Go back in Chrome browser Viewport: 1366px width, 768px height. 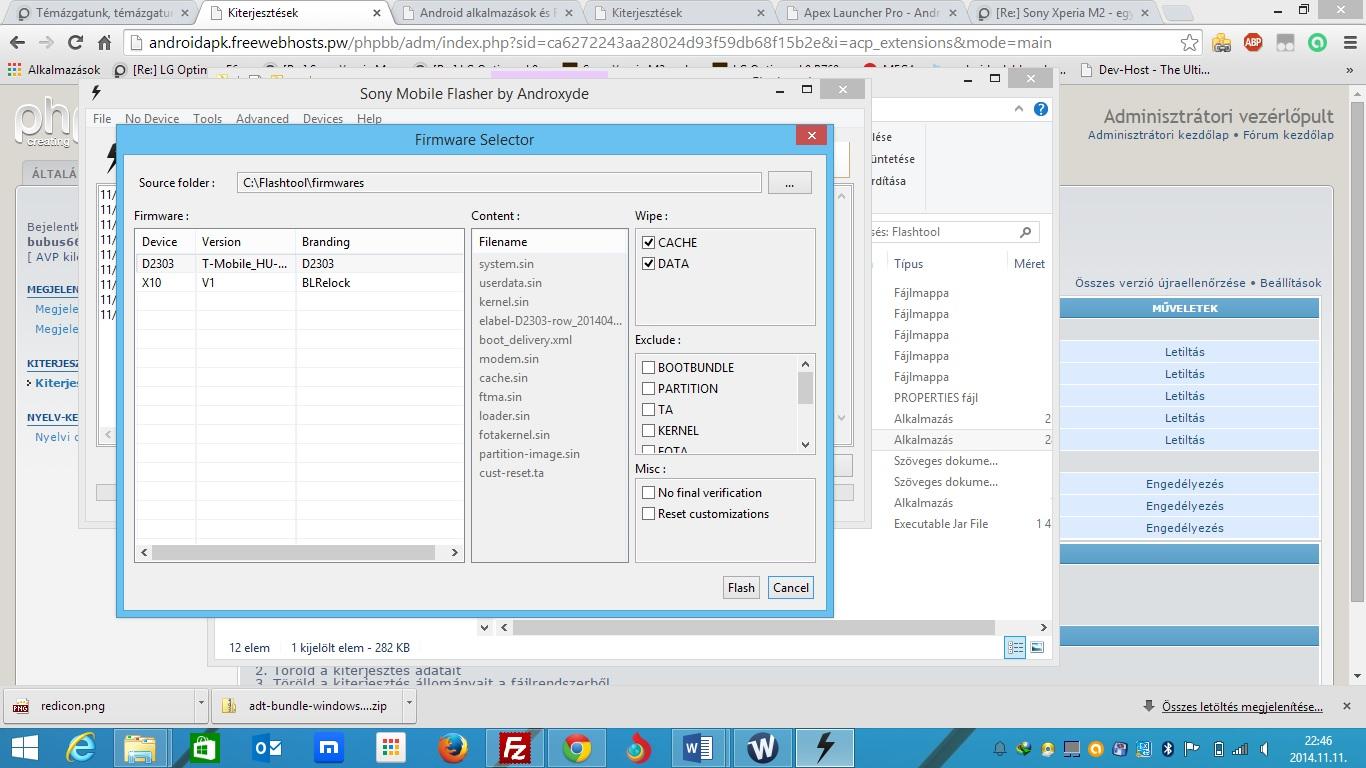point(17,43)
